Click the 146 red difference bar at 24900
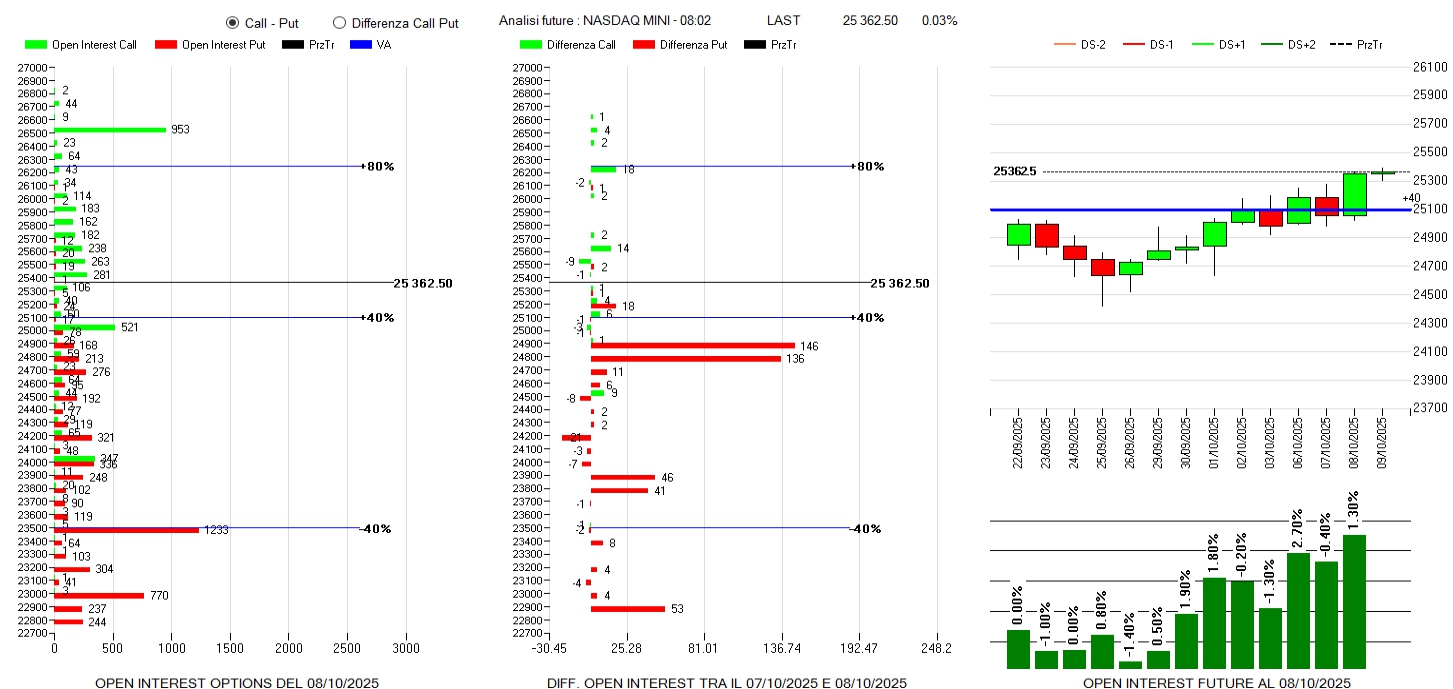Viewport: 1453px width, 689px height. click(x=692, y=345)
